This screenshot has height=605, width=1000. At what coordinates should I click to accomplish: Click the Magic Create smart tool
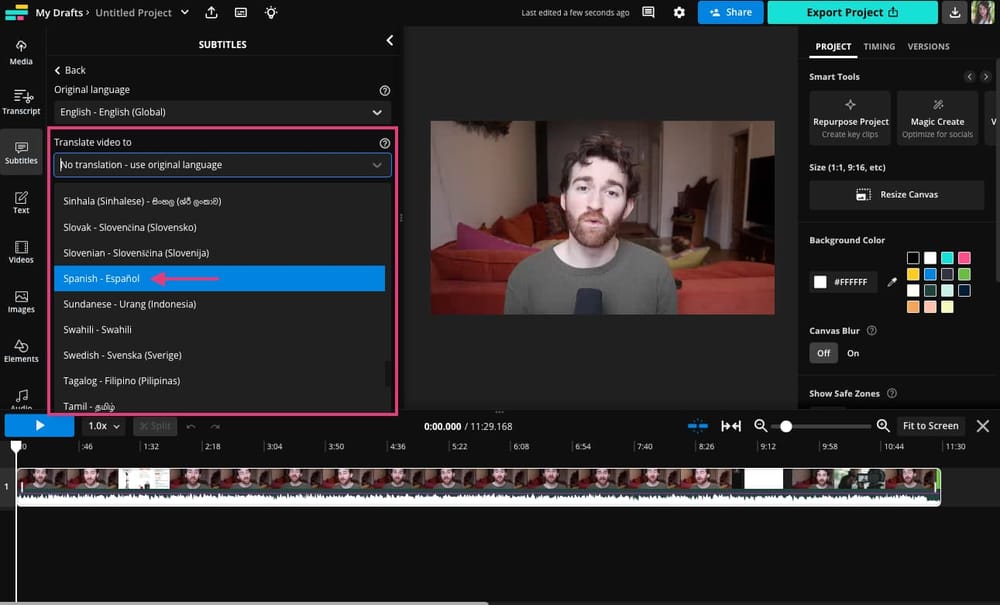[x=937, y=118]
